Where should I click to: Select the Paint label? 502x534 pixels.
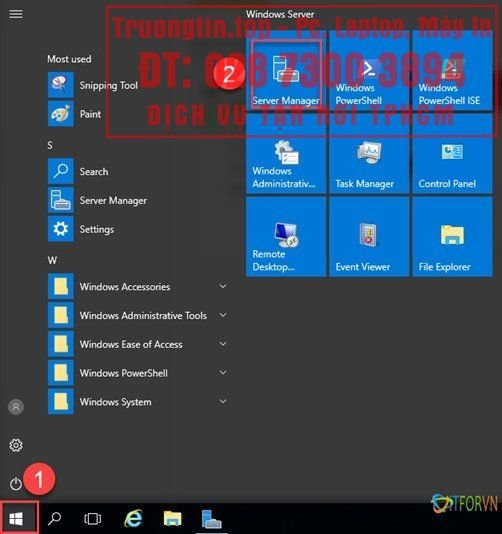[90, 114]
